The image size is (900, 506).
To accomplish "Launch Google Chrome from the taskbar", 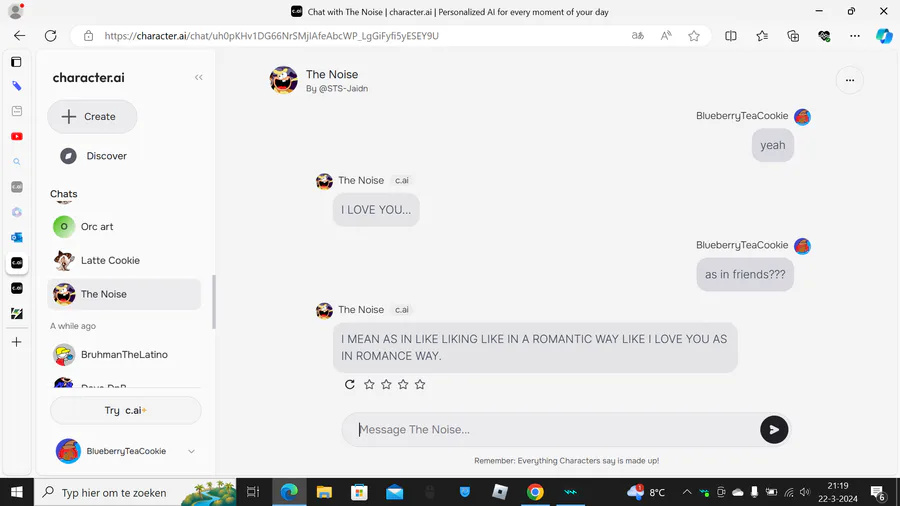I will [x=535, y=492].
